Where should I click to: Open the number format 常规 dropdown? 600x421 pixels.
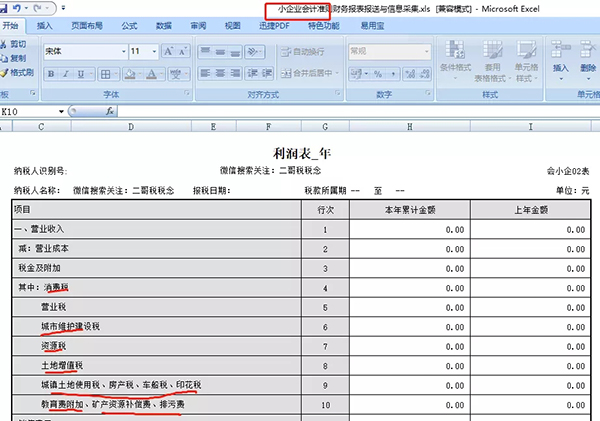click(x=427, y=51)
